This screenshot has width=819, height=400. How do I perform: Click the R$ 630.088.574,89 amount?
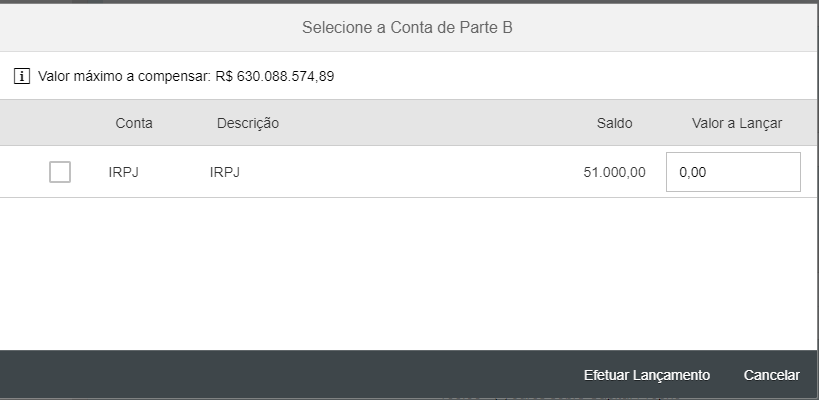point(274,76)
